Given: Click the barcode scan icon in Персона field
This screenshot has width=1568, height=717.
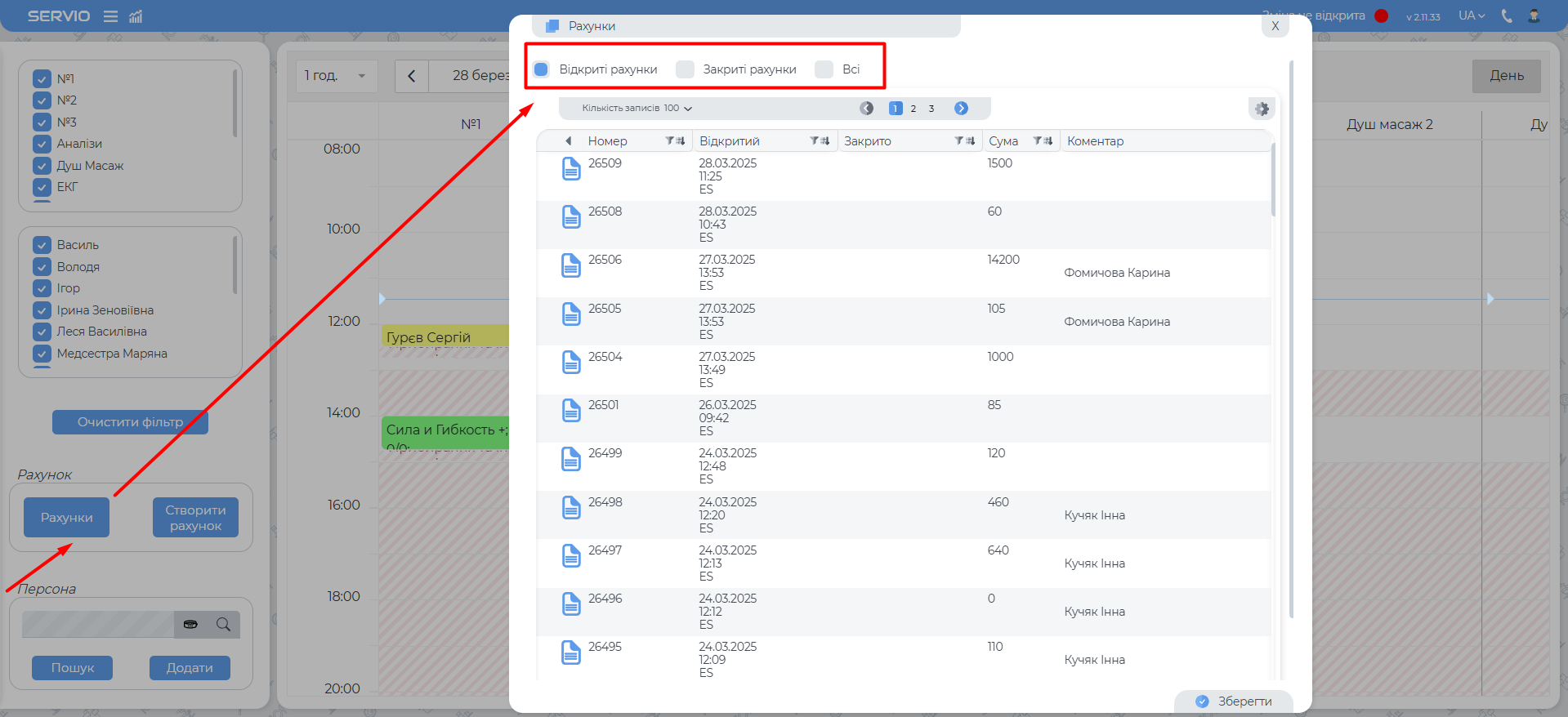Looking at the screenshot, I should point(190,625).
